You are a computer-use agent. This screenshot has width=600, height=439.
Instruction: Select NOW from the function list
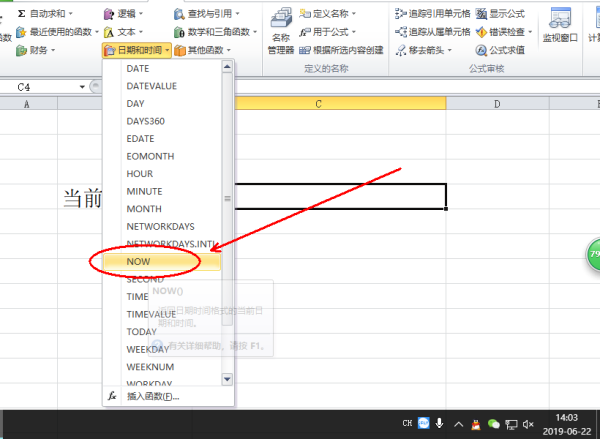point(140,262)
